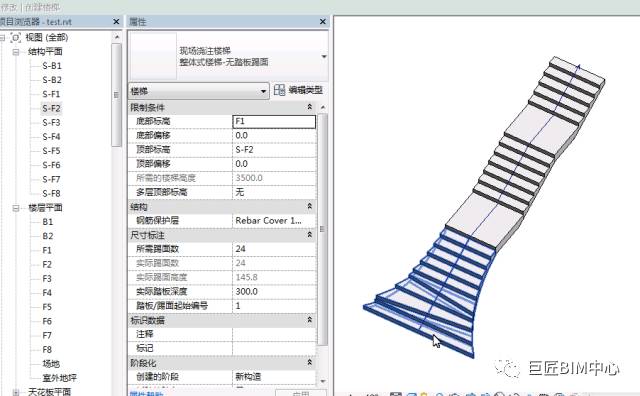Select the highlighted S-F2 view
This screenshot has width=640, height=396.
tap(51, 109)
